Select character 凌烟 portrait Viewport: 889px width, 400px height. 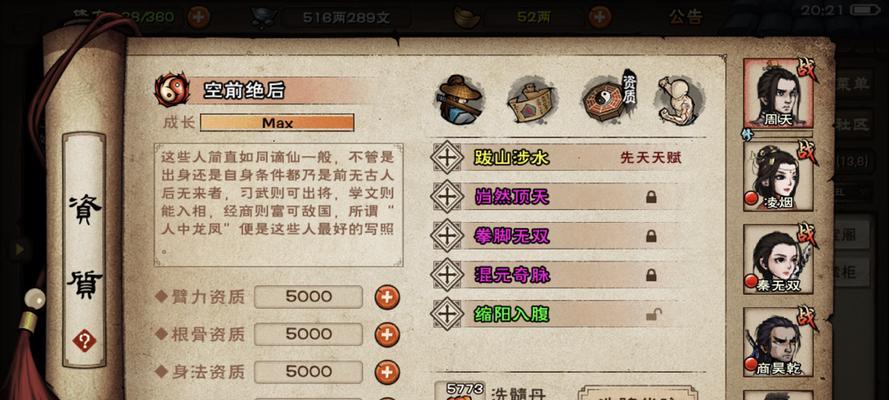pos(778,176)
